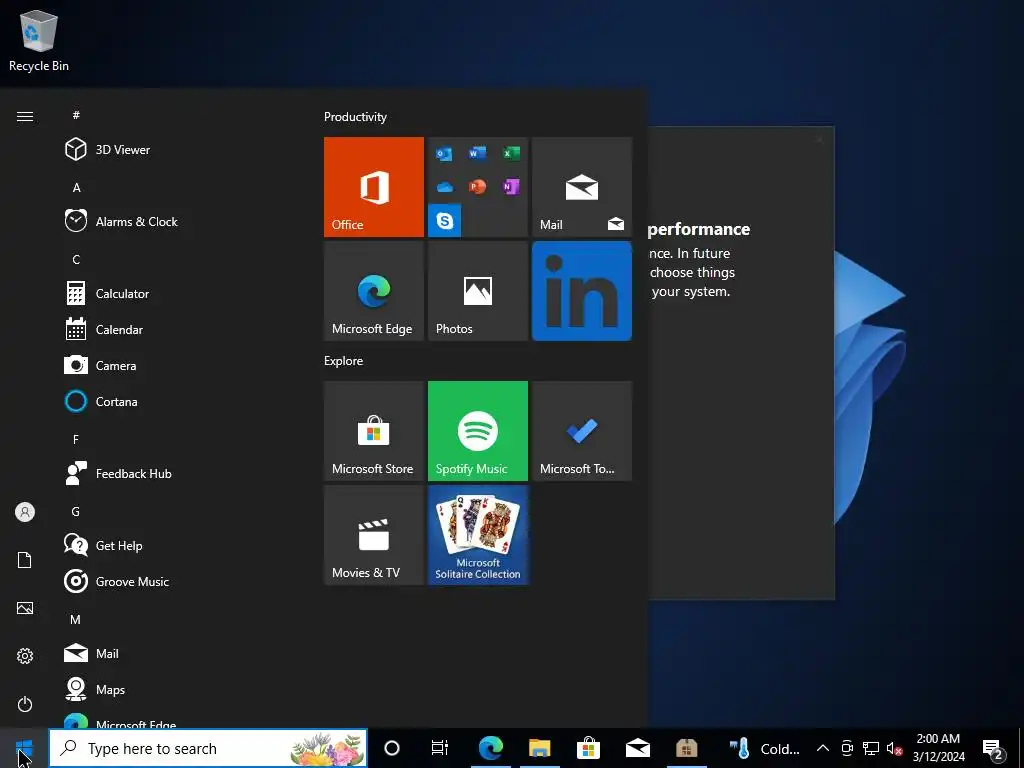Open Mail from the taskbar
This screenshot has height=768, width=1024.
tap(637, 748)
